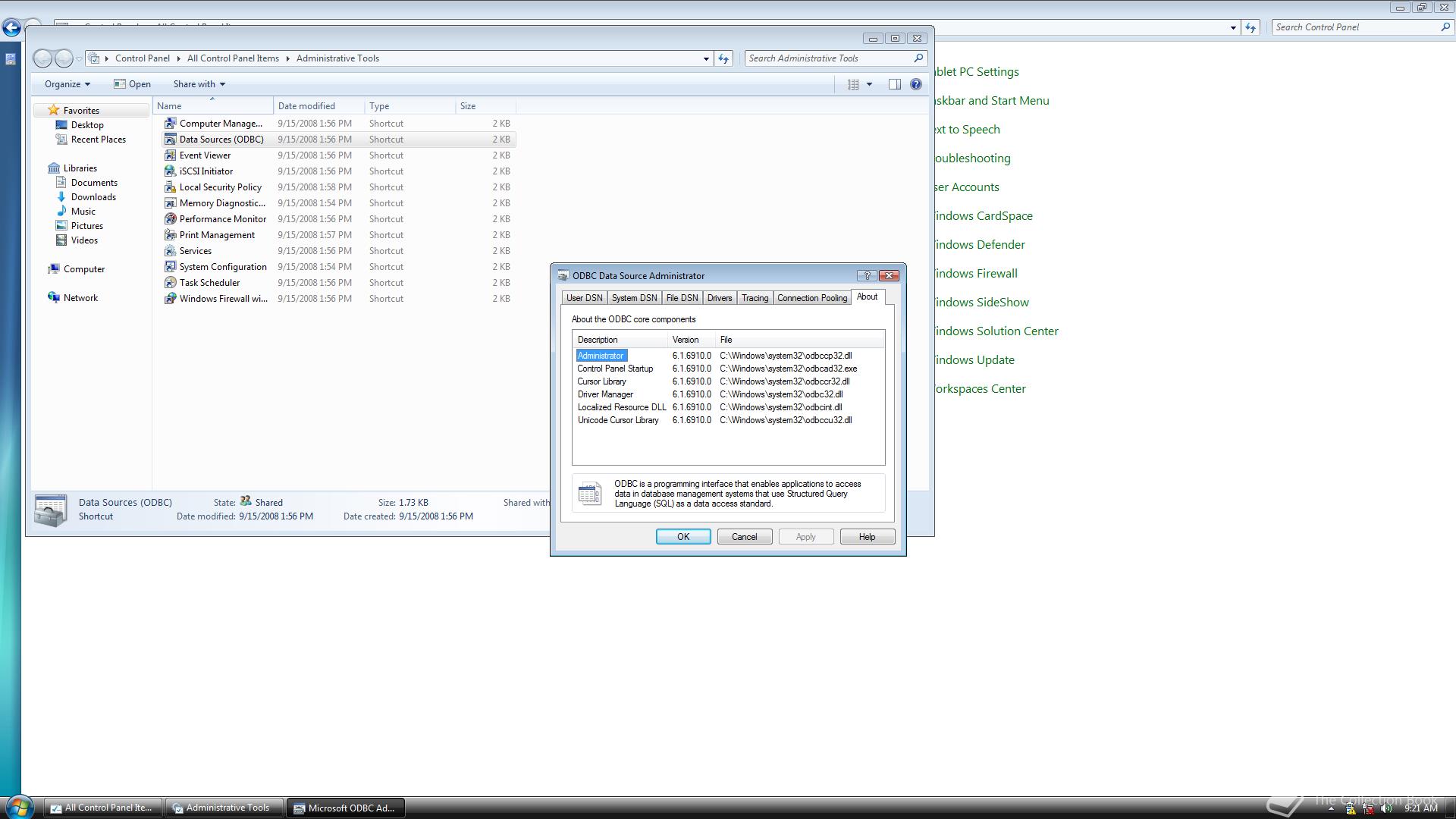
Task: Click the Version column header in ODBC list
Action: click(x=691, y=340)
